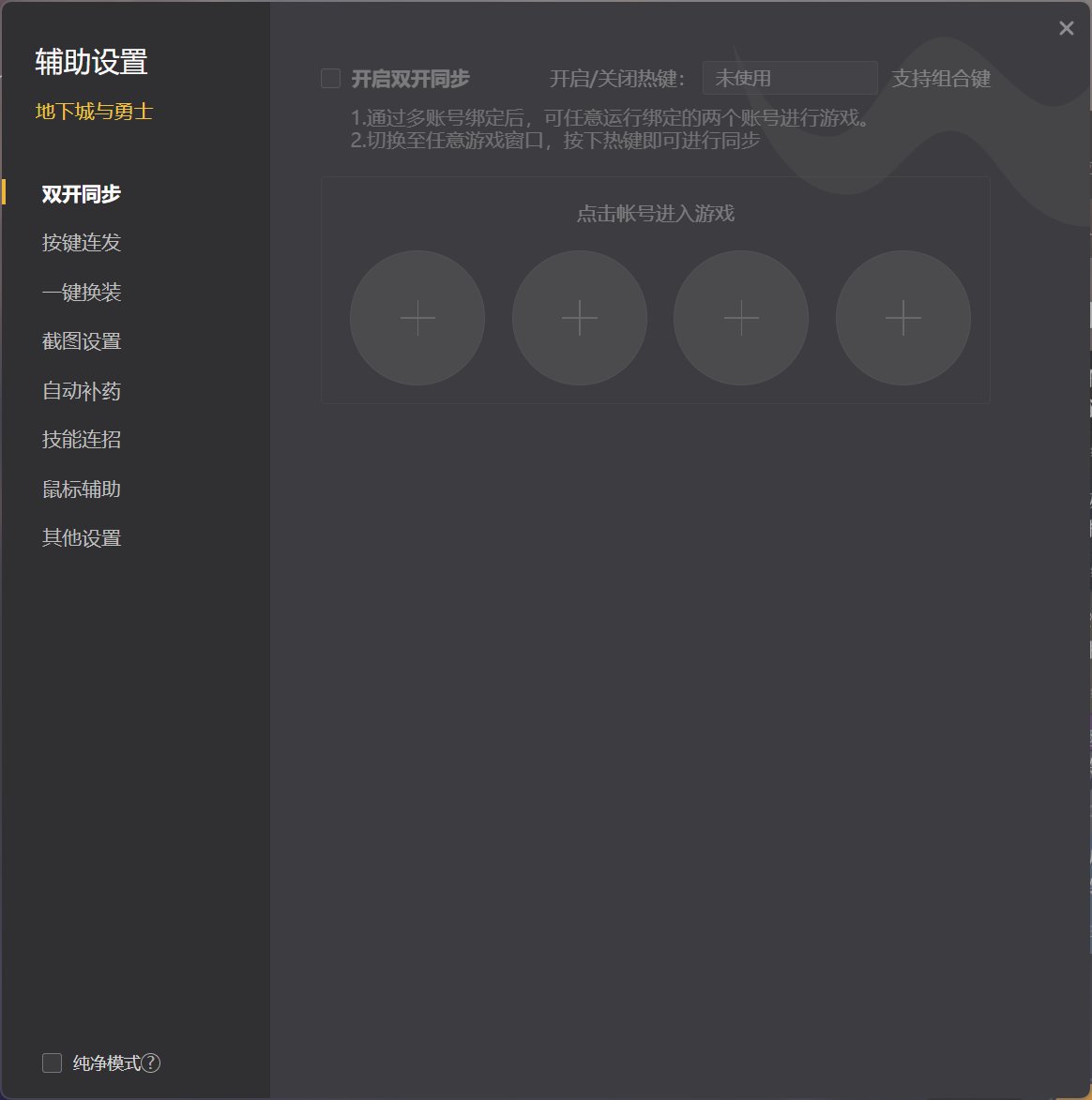1092x1100 pixels.
Task: Click the 地下城与勇士 game title
Action: point(94,112)
